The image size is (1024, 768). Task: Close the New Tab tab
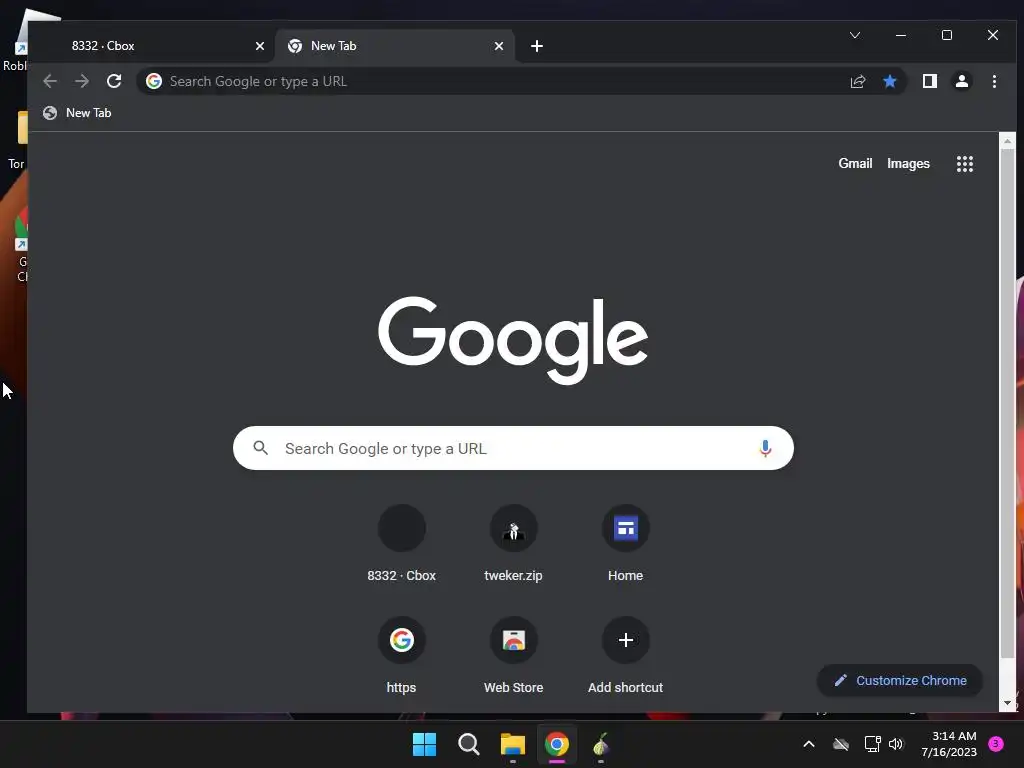(499, 46)
